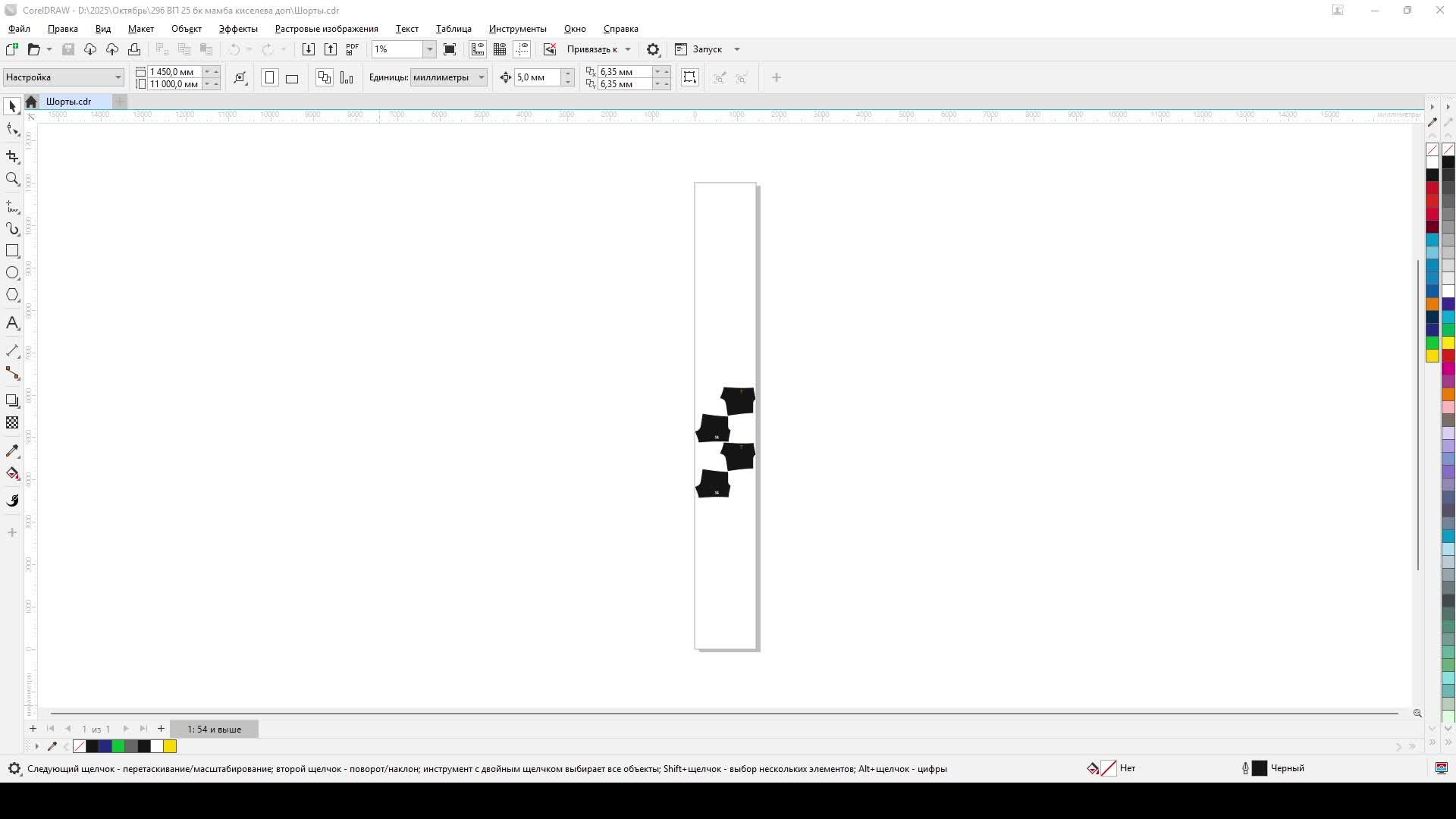Viewport: 1456px width, 819px height.
Task: Pick No color swatch in document palette
Action: (x=80, y=747)
